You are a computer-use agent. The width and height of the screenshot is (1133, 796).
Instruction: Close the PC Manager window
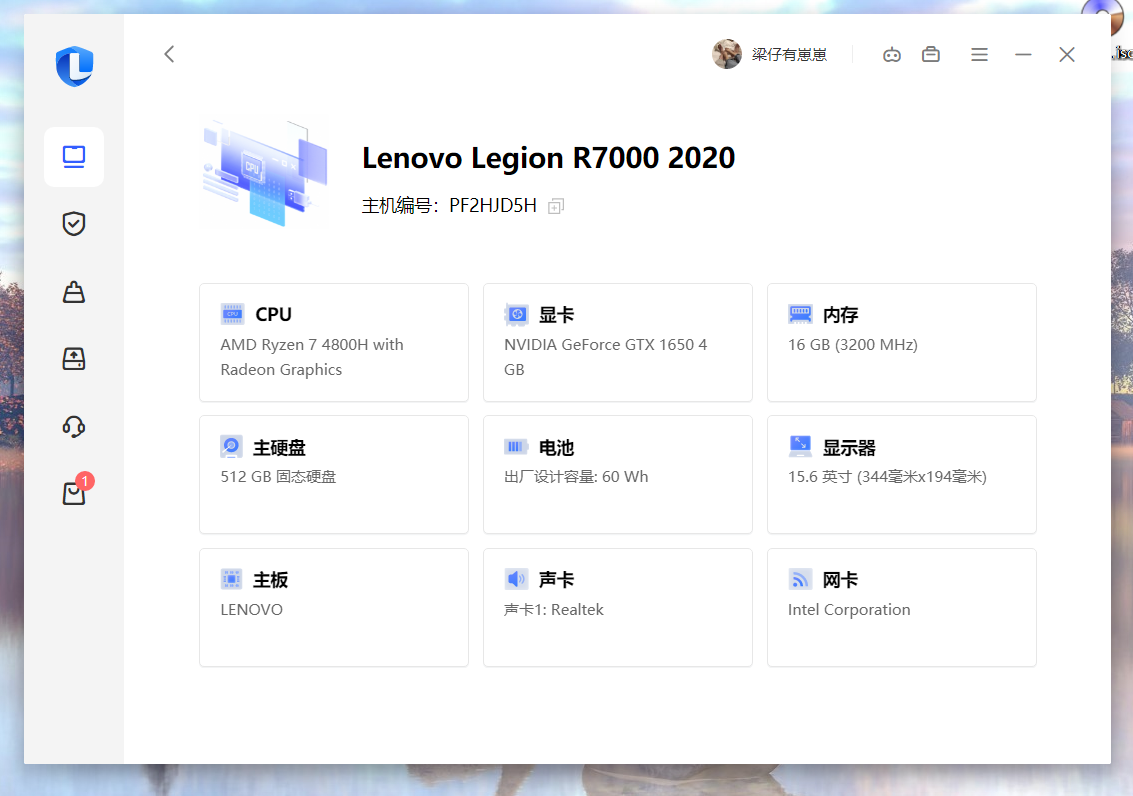click(1067, 54)
